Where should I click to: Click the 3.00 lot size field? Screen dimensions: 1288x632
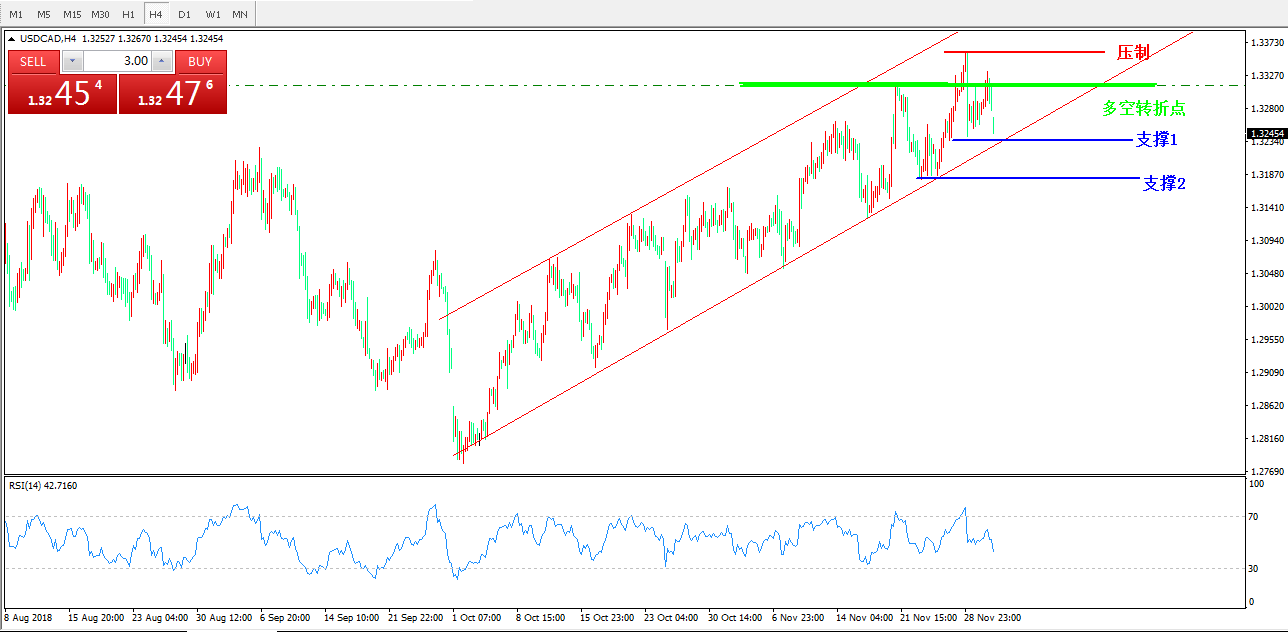[x=117, y=61]
